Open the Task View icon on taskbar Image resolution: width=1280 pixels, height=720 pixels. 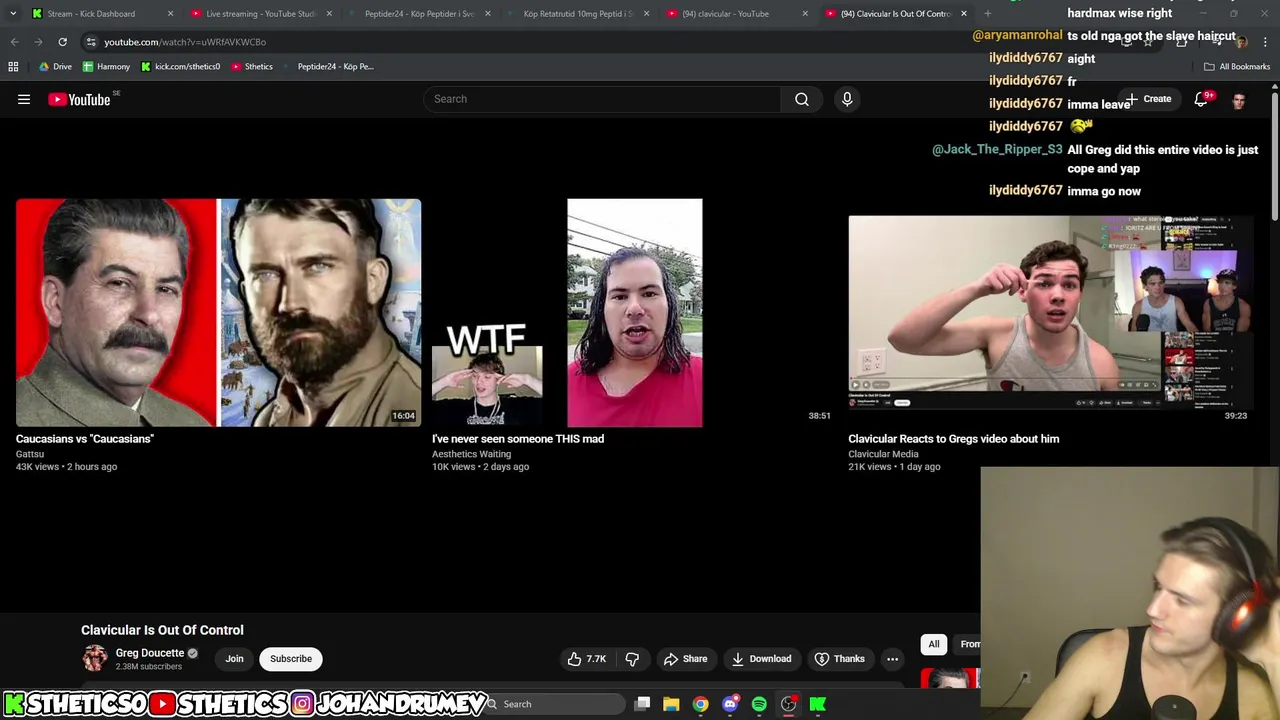pos(643,704)
